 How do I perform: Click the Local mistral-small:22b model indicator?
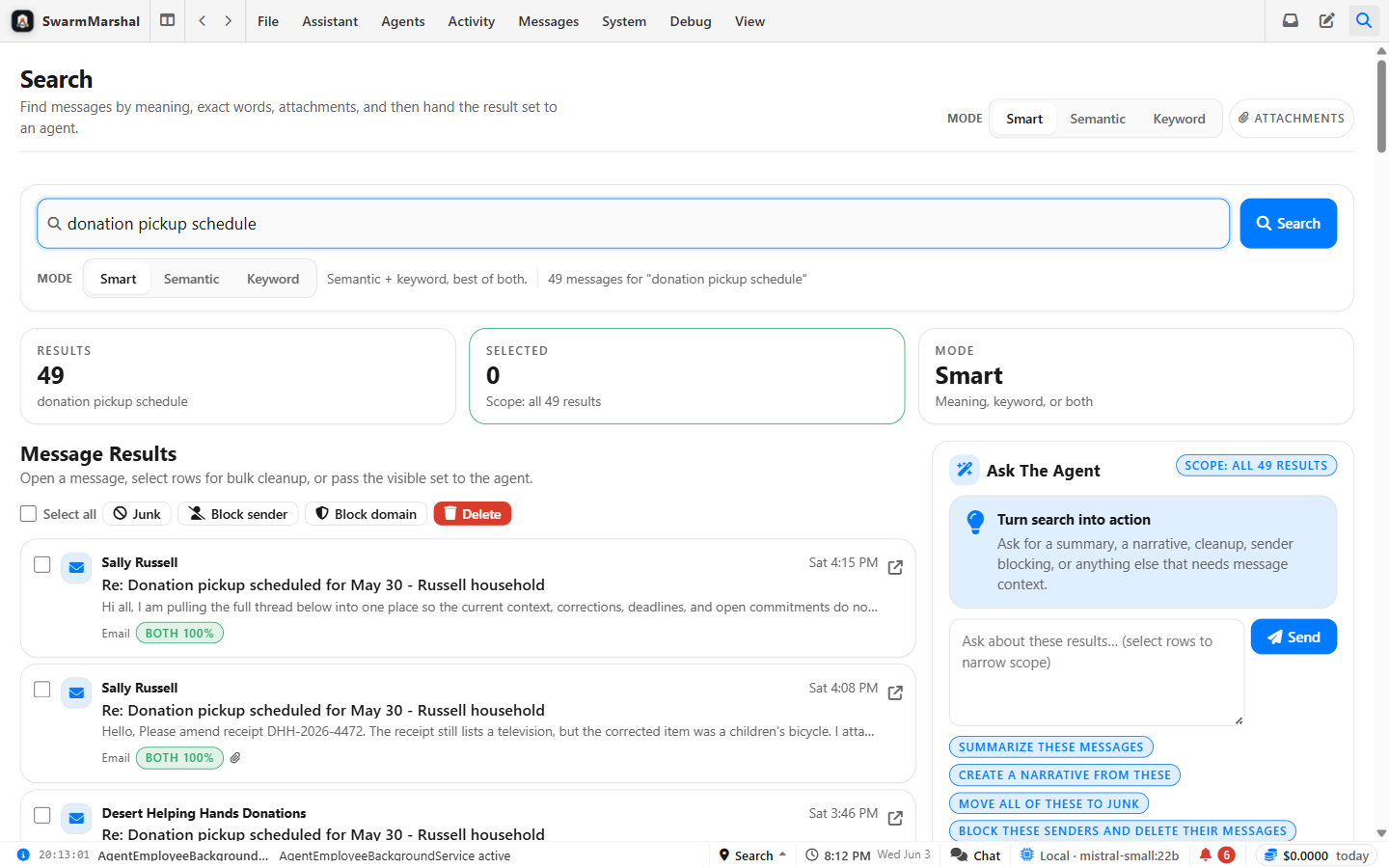click(x=1100, y=854)
